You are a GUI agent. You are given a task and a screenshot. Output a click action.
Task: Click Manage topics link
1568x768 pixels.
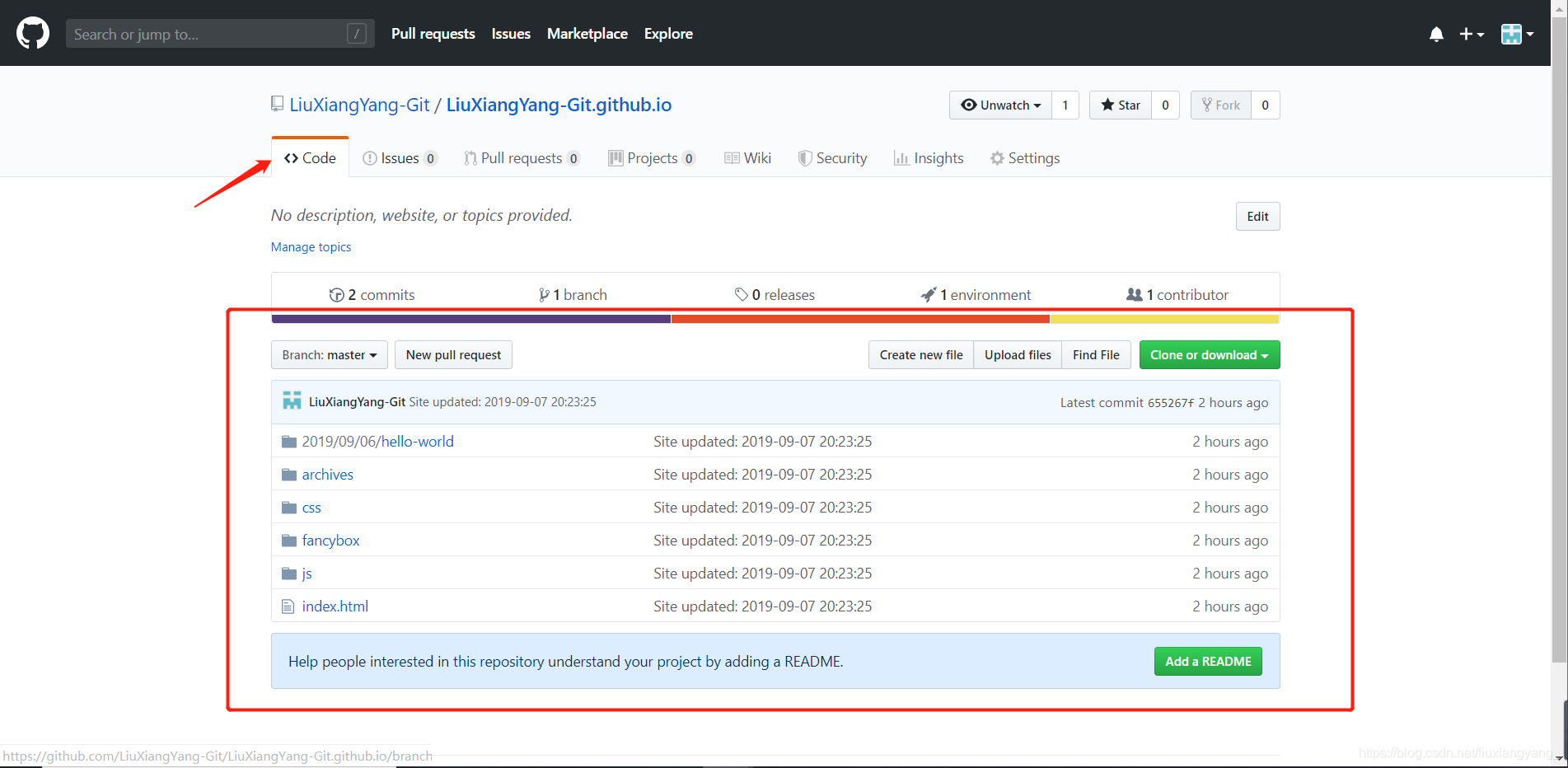click(311, 246)
